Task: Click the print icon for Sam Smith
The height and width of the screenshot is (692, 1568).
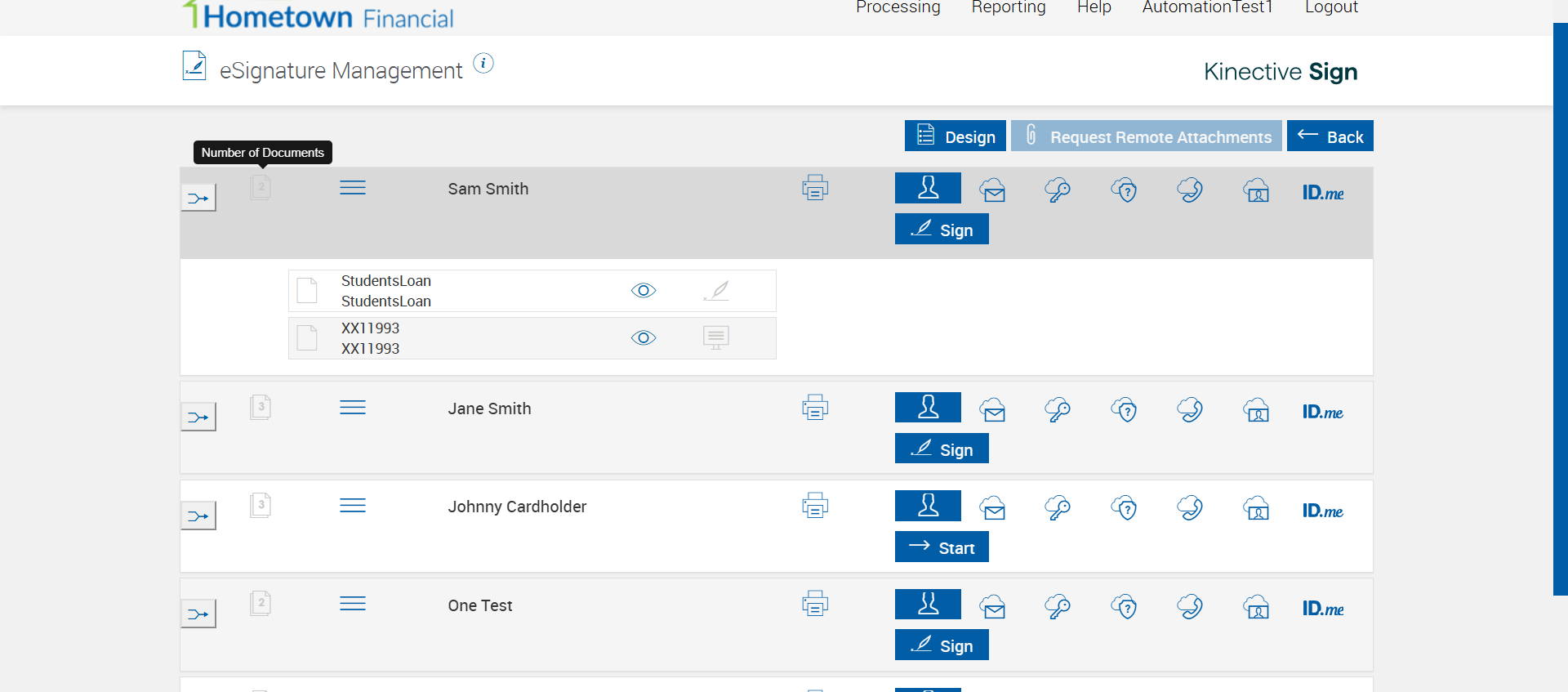Action: pos(815,188)
